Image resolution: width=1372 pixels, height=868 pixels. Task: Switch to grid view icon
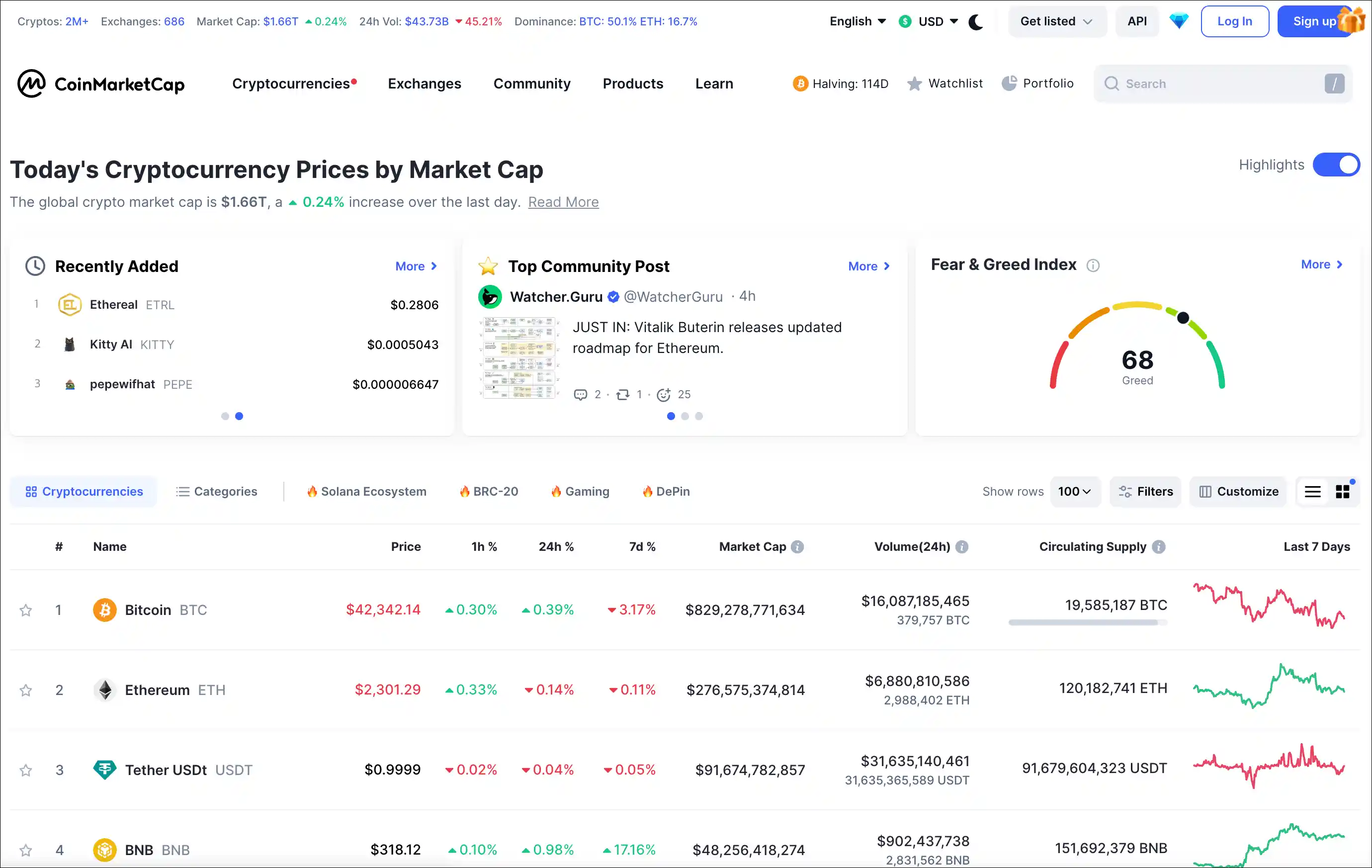click(1343, 491)
